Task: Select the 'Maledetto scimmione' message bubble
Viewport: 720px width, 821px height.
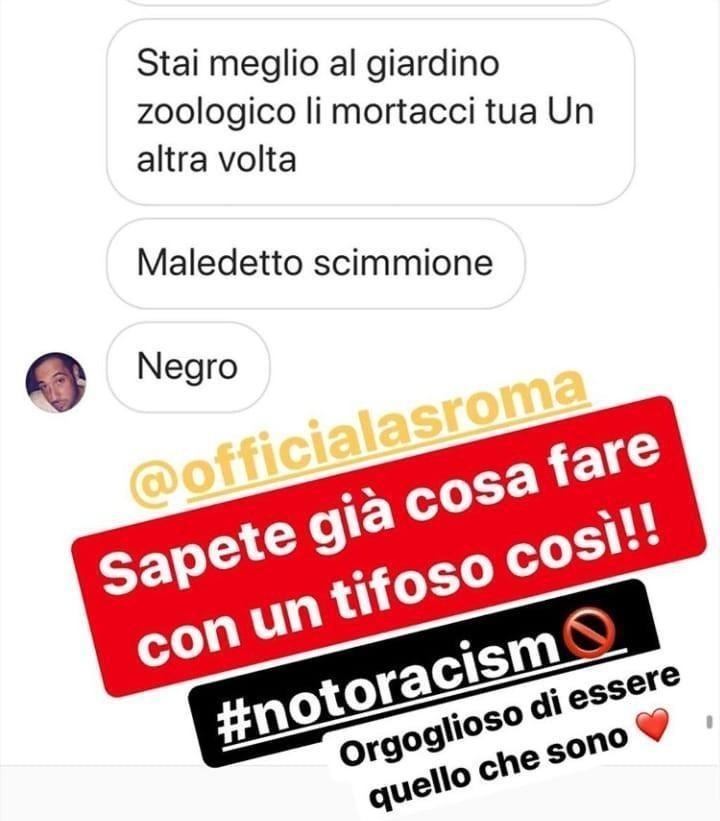Action: tap(316, 263)
